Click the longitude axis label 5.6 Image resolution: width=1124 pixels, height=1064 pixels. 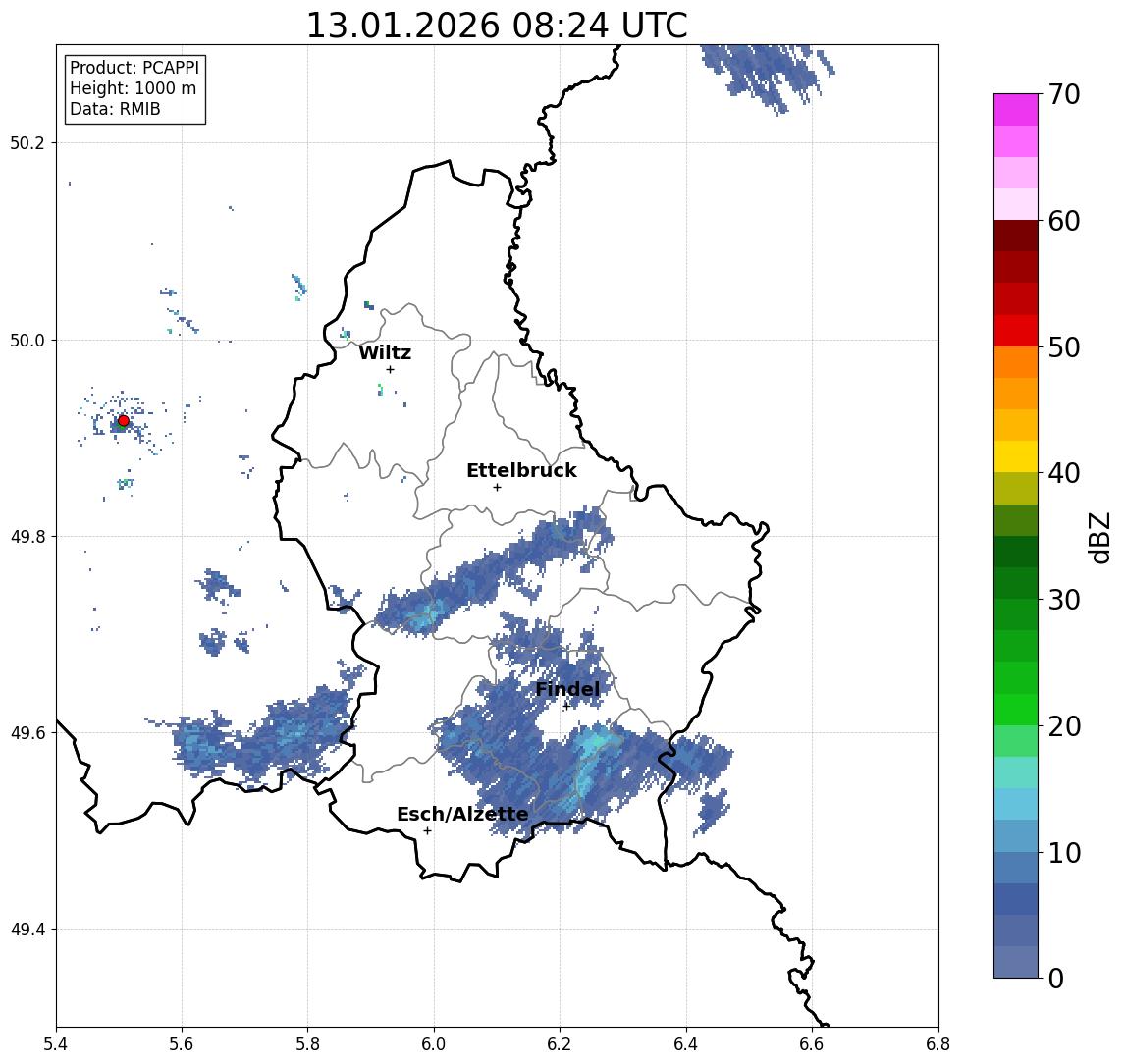point(182,1044)
